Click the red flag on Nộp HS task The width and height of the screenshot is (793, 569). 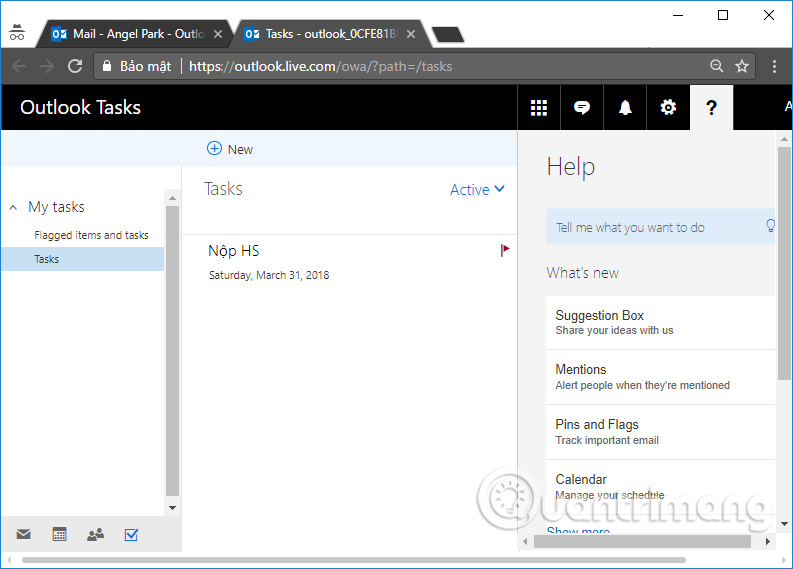tap(505, 250)
